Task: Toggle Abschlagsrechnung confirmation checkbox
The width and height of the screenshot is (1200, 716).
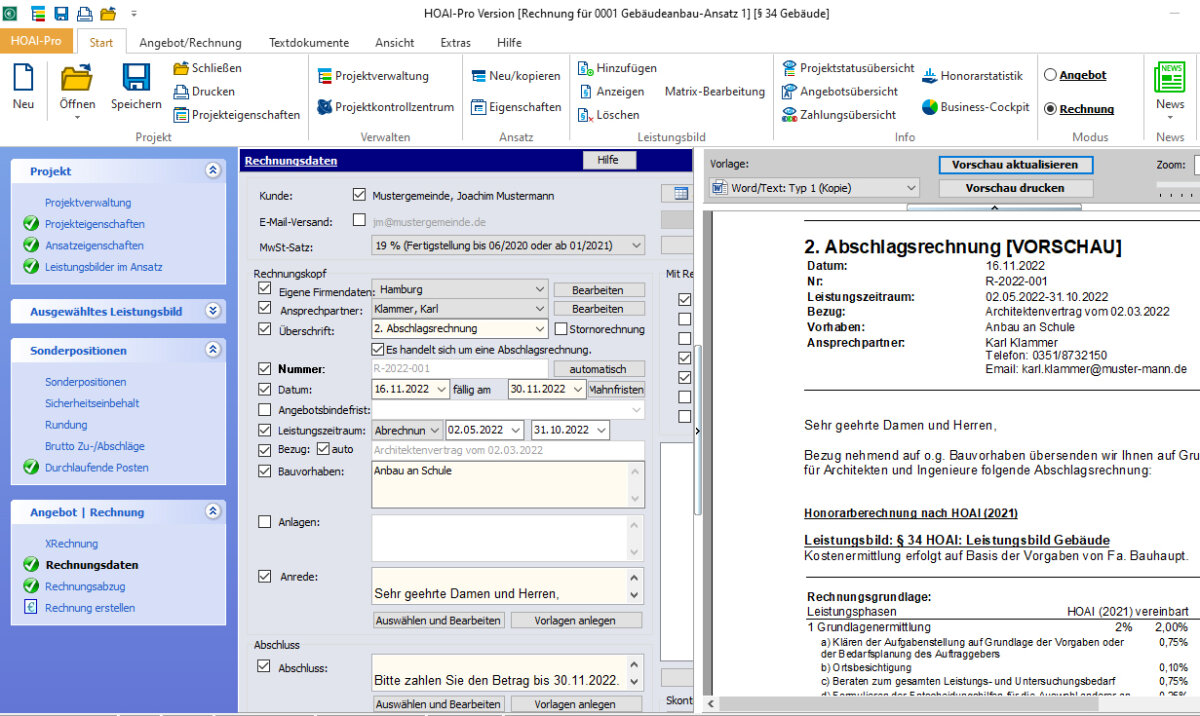Action: pos(378,349)
